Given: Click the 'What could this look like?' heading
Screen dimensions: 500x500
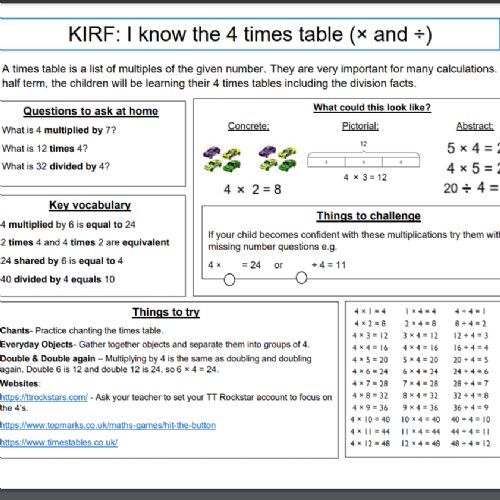Looking at the screenshot, I should pos(372,107).
